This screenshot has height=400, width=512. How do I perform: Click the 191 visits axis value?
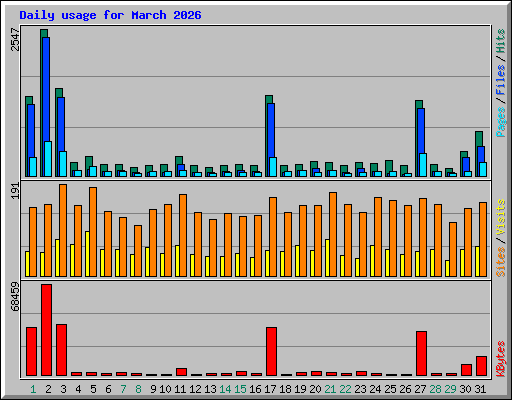(x=15, y=191)
